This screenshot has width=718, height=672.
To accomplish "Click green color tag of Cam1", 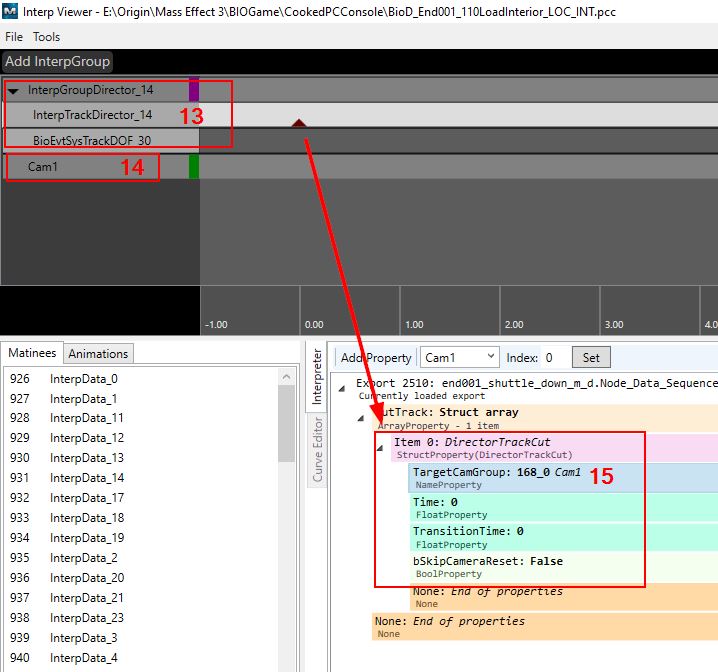I will pyautogui.click(x=194, y=167).
